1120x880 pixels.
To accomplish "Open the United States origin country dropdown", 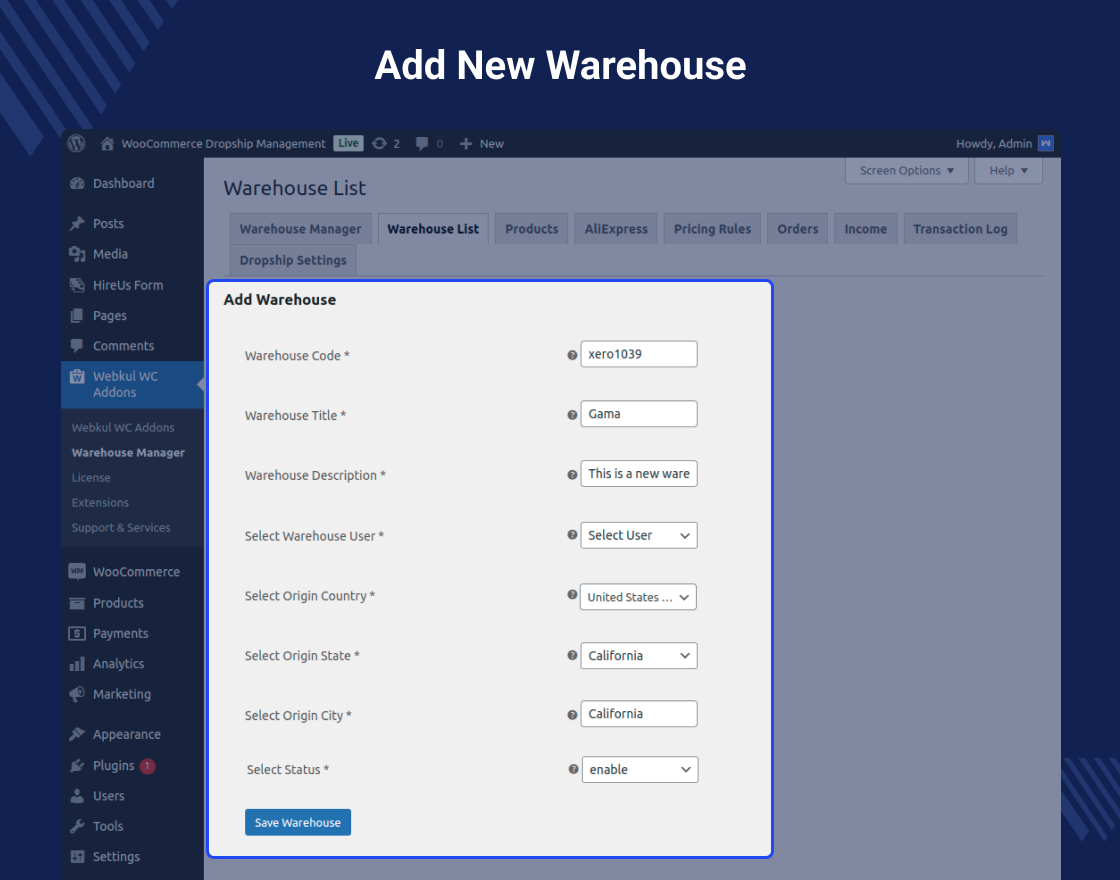I will click(x=638, y=597).
